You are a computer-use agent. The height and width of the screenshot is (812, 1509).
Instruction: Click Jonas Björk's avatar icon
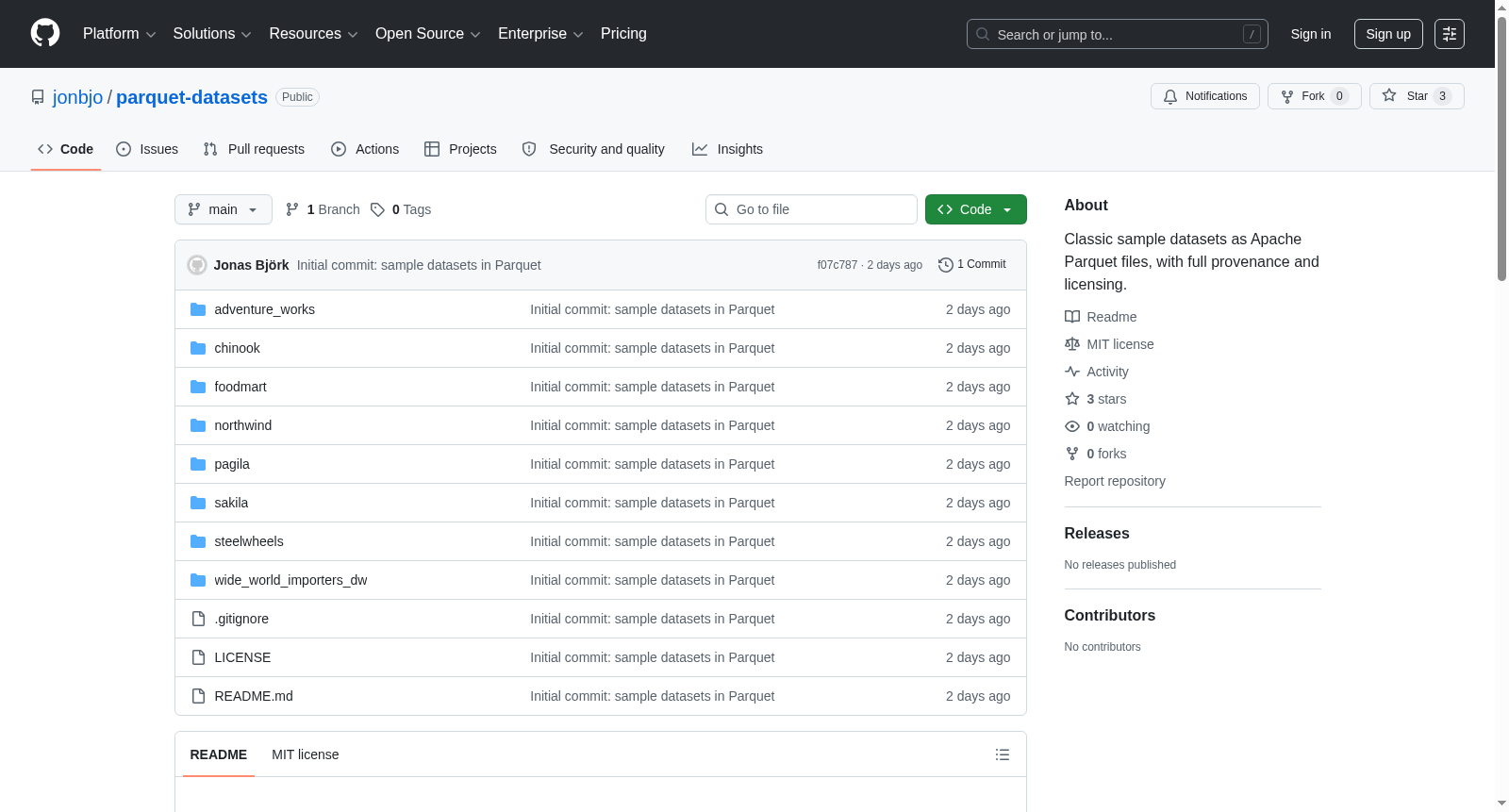pos(197,265)
